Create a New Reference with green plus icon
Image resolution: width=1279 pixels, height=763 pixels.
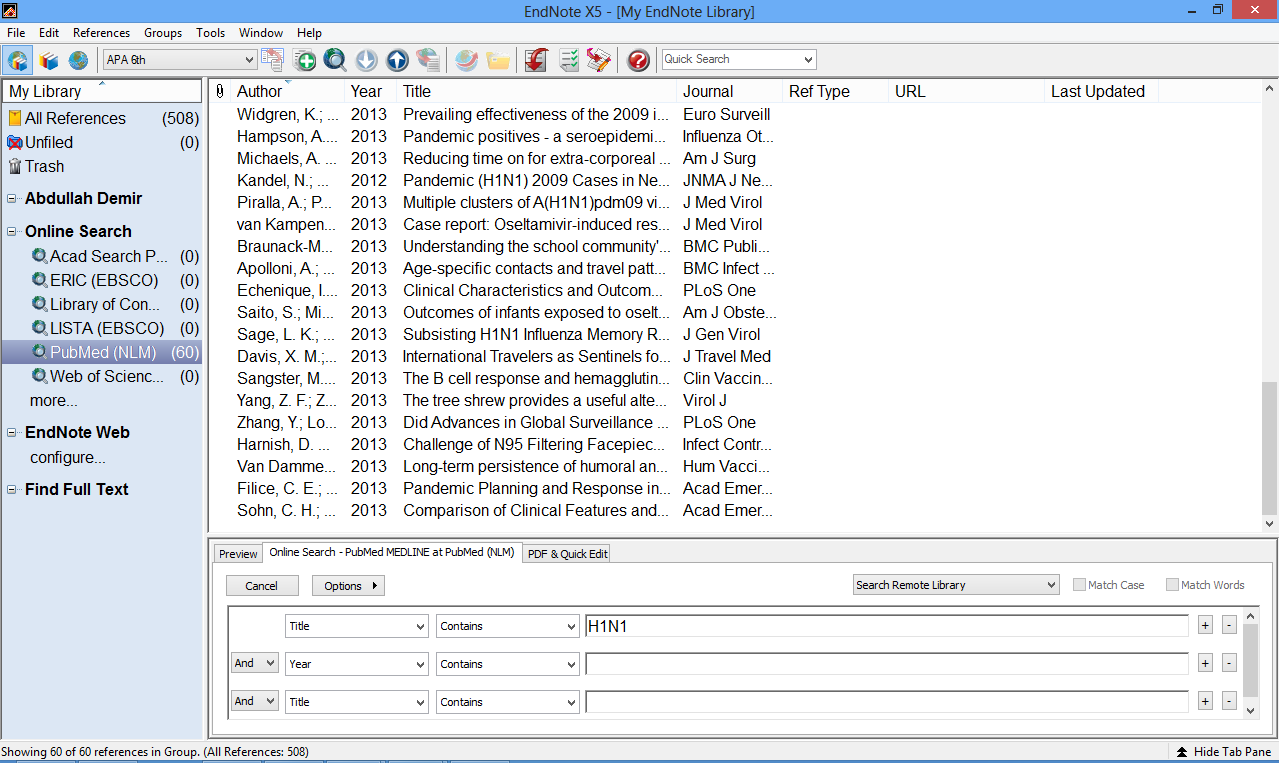(x=304, y=60)
